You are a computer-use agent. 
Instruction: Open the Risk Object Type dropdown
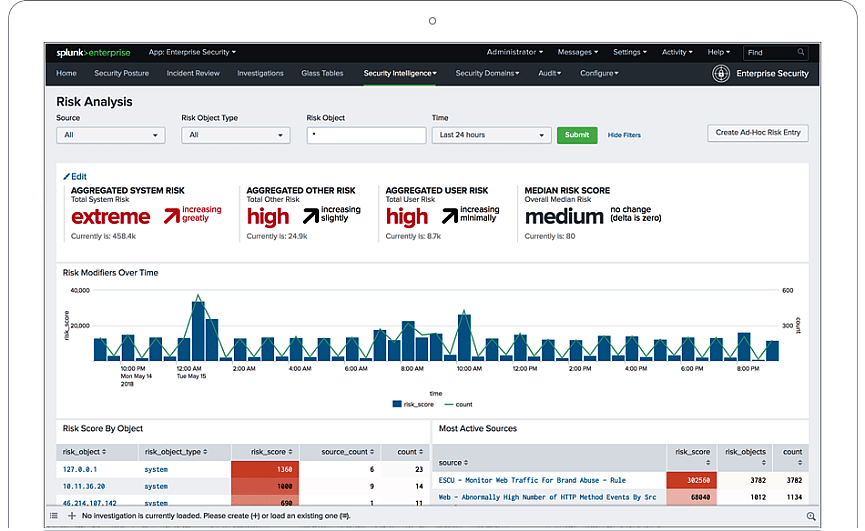tap(236, 135)
